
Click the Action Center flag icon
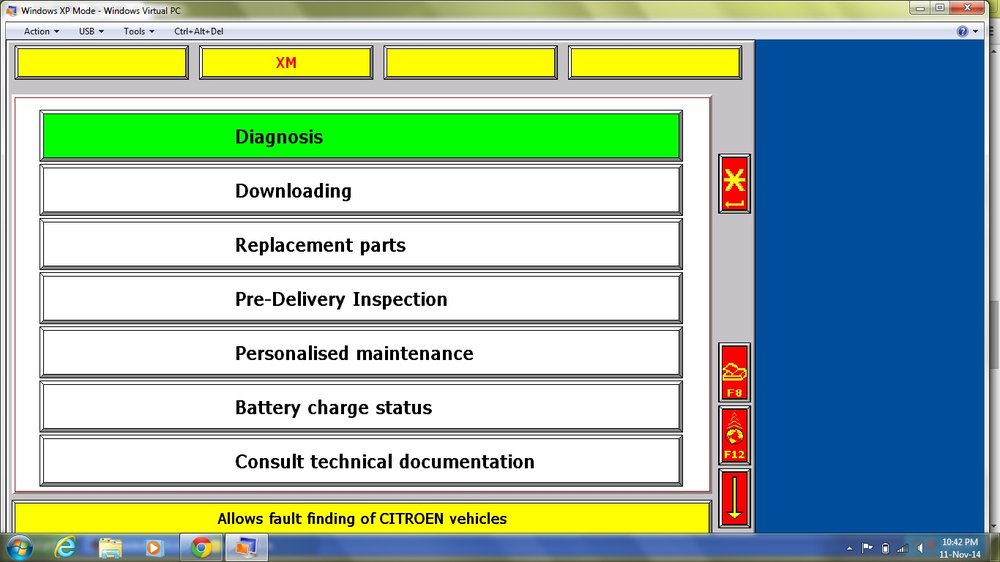[867, 548]
